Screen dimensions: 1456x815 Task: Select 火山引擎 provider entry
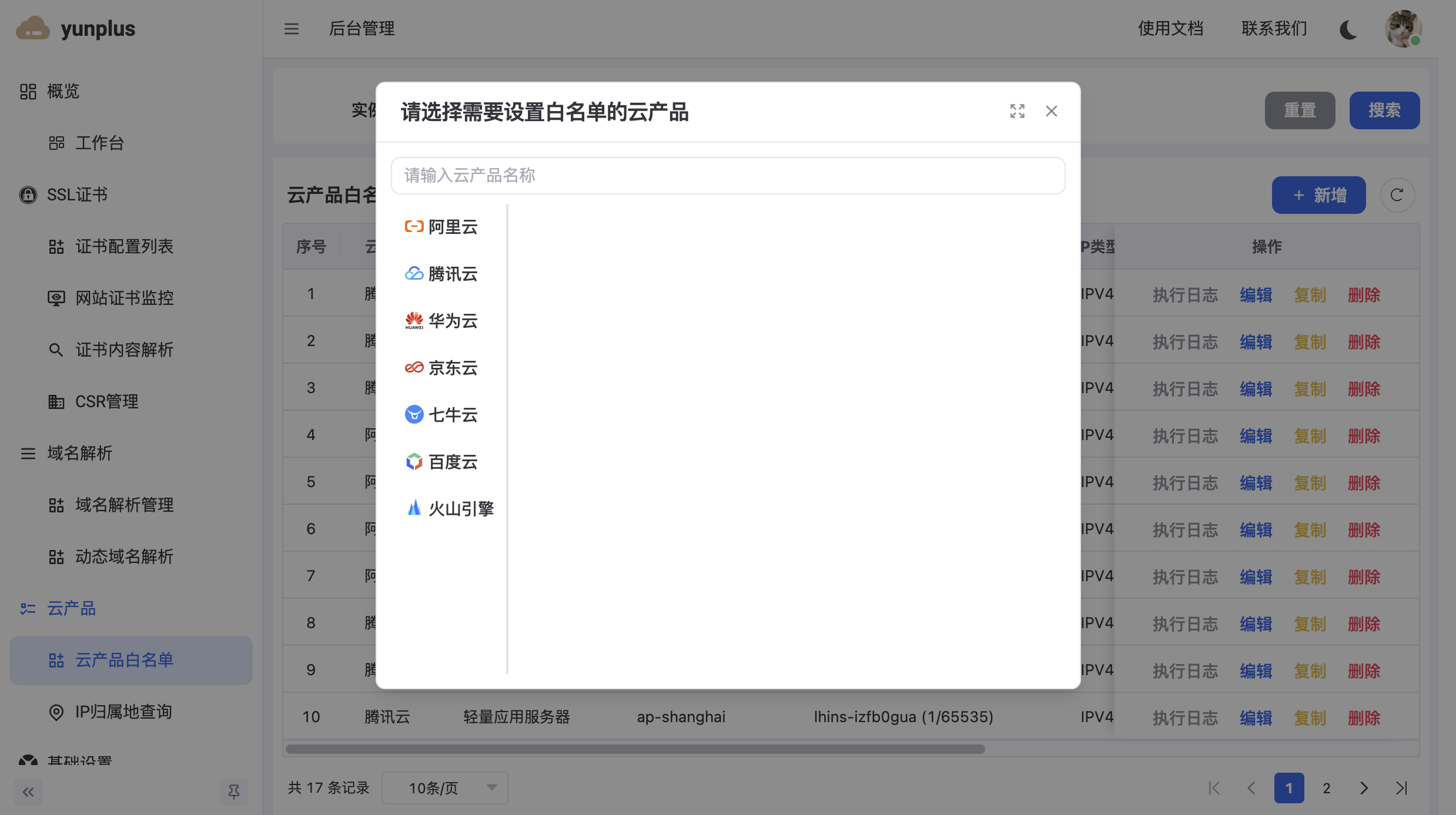click(x=450, y=509)
